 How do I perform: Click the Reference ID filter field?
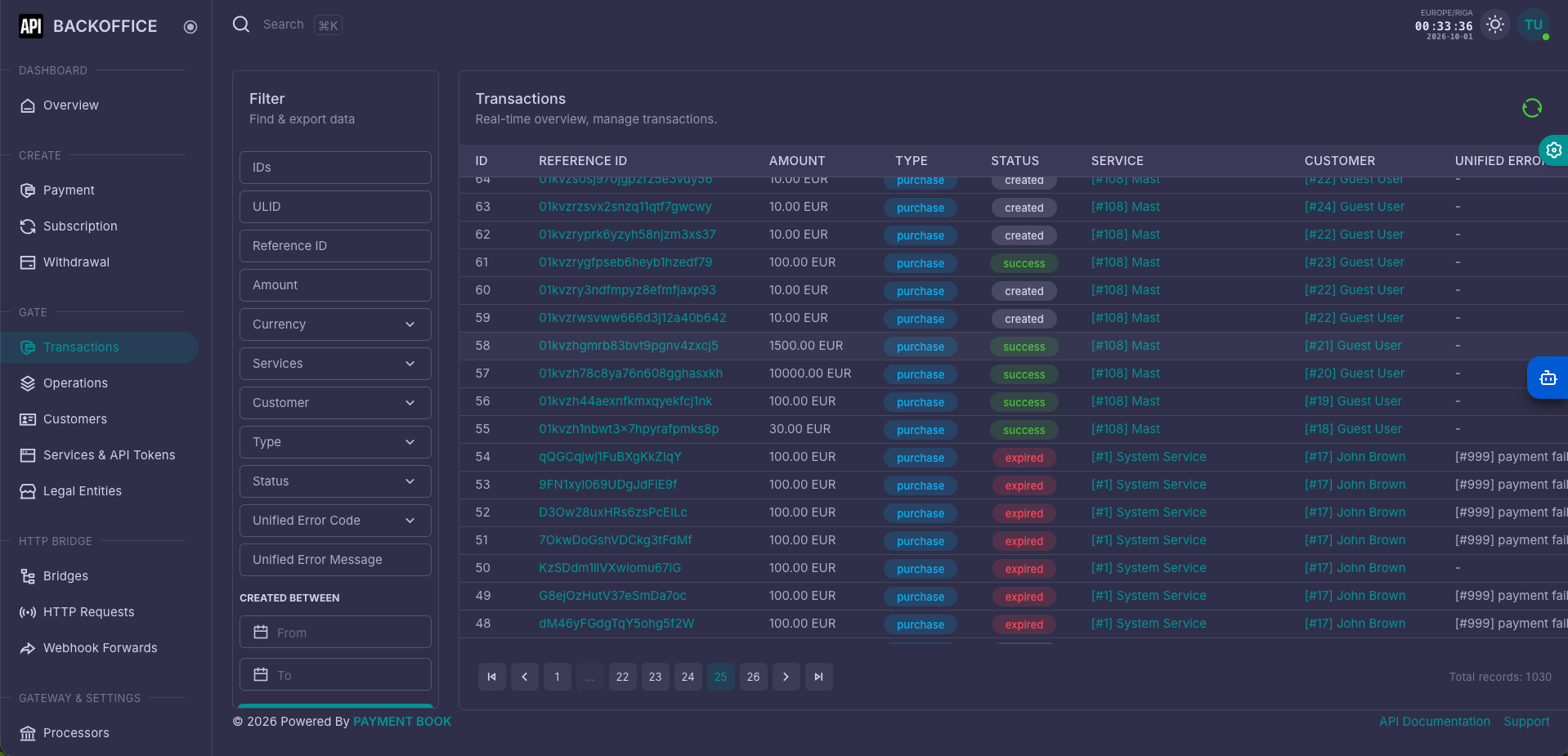(x=335, y=246)
